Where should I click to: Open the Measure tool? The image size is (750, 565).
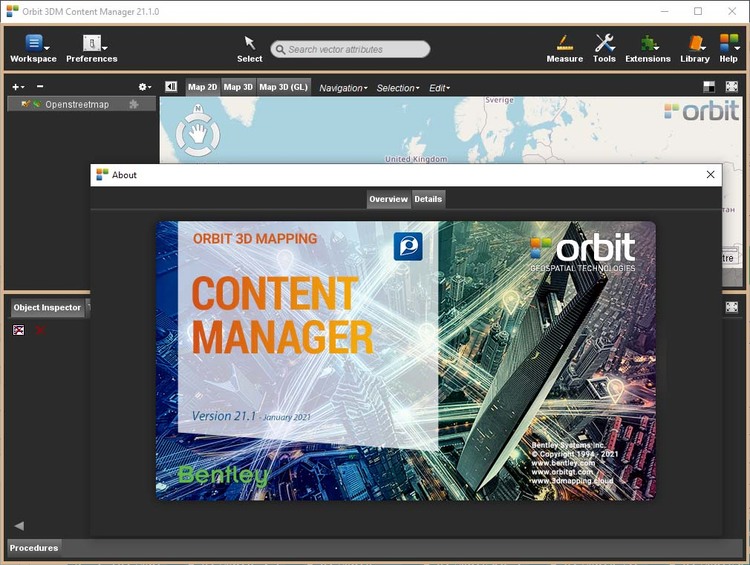[x=564, y=48]
